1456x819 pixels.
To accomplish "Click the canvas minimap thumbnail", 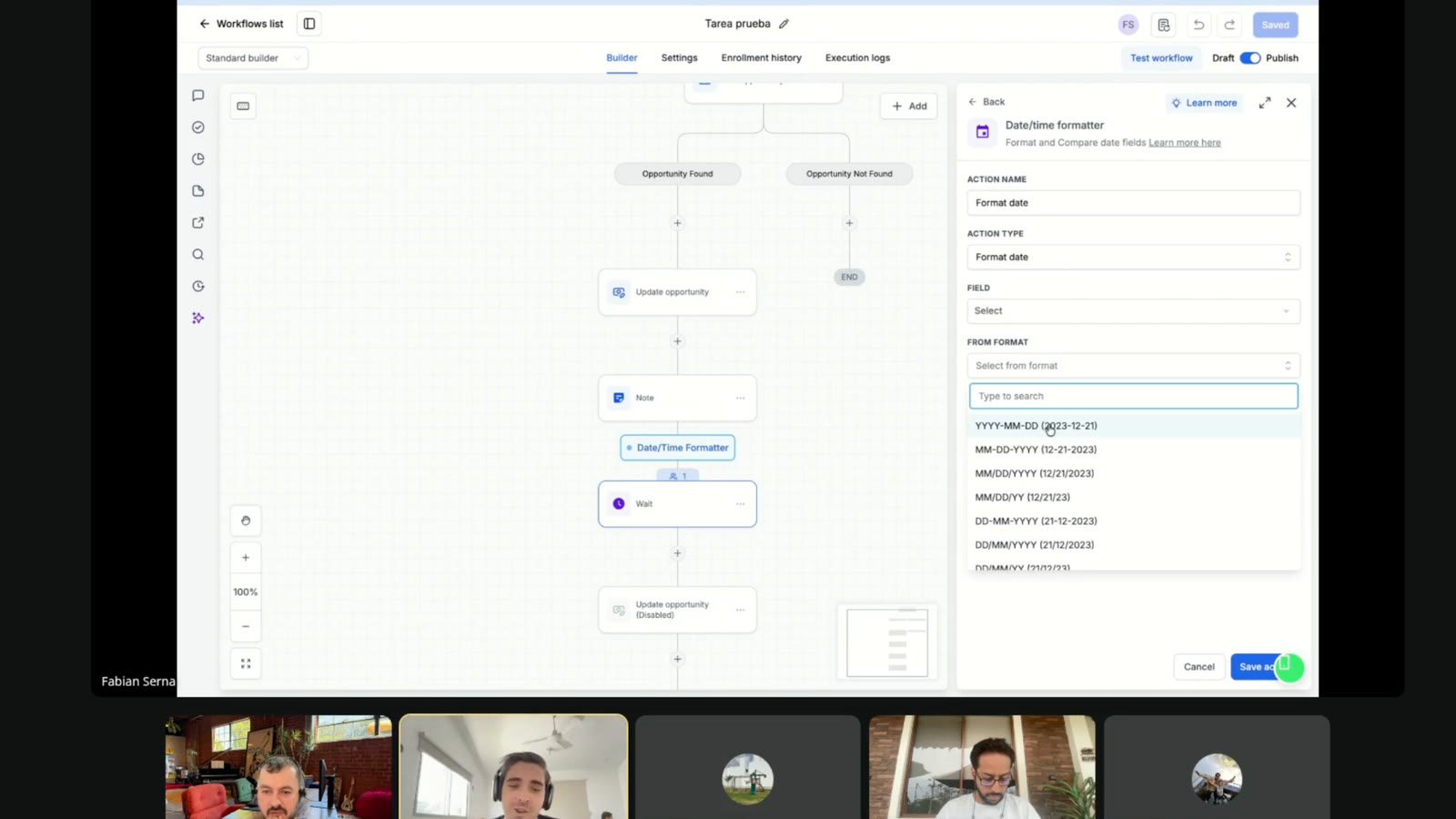I will 887,642.
